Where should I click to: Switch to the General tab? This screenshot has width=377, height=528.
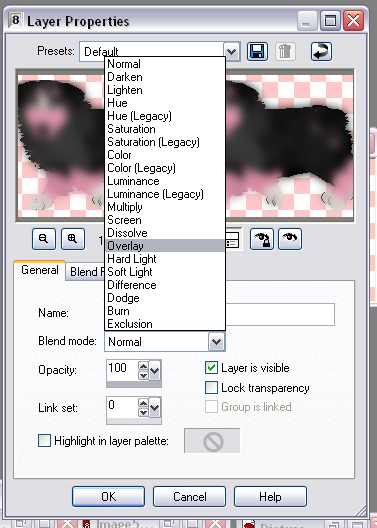(x=40, y=270)
